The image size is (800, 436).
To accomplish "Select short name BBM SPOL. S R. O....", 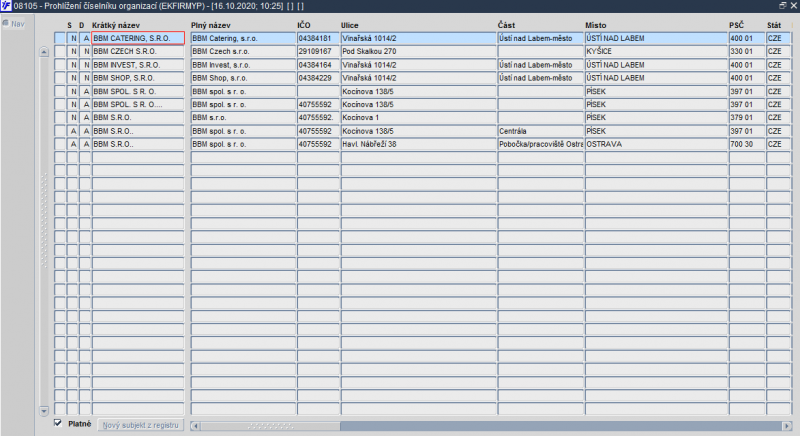I will coord(138,105).
